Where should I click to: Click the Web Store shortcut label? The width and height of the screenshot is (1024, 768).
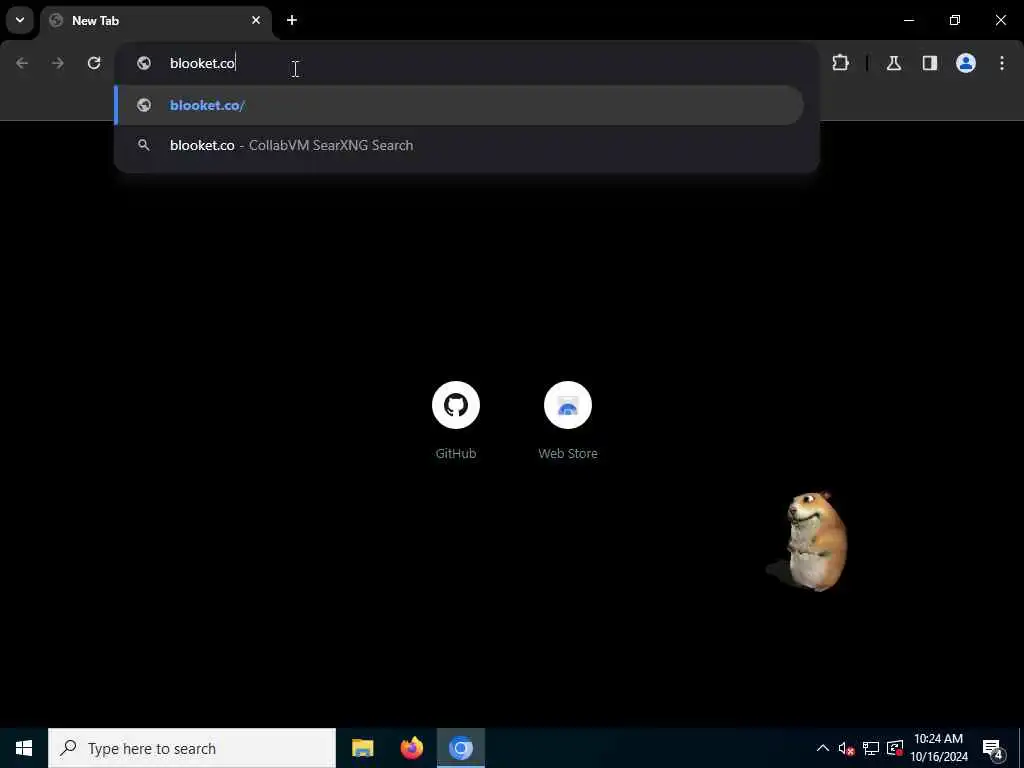click(568, 453)
